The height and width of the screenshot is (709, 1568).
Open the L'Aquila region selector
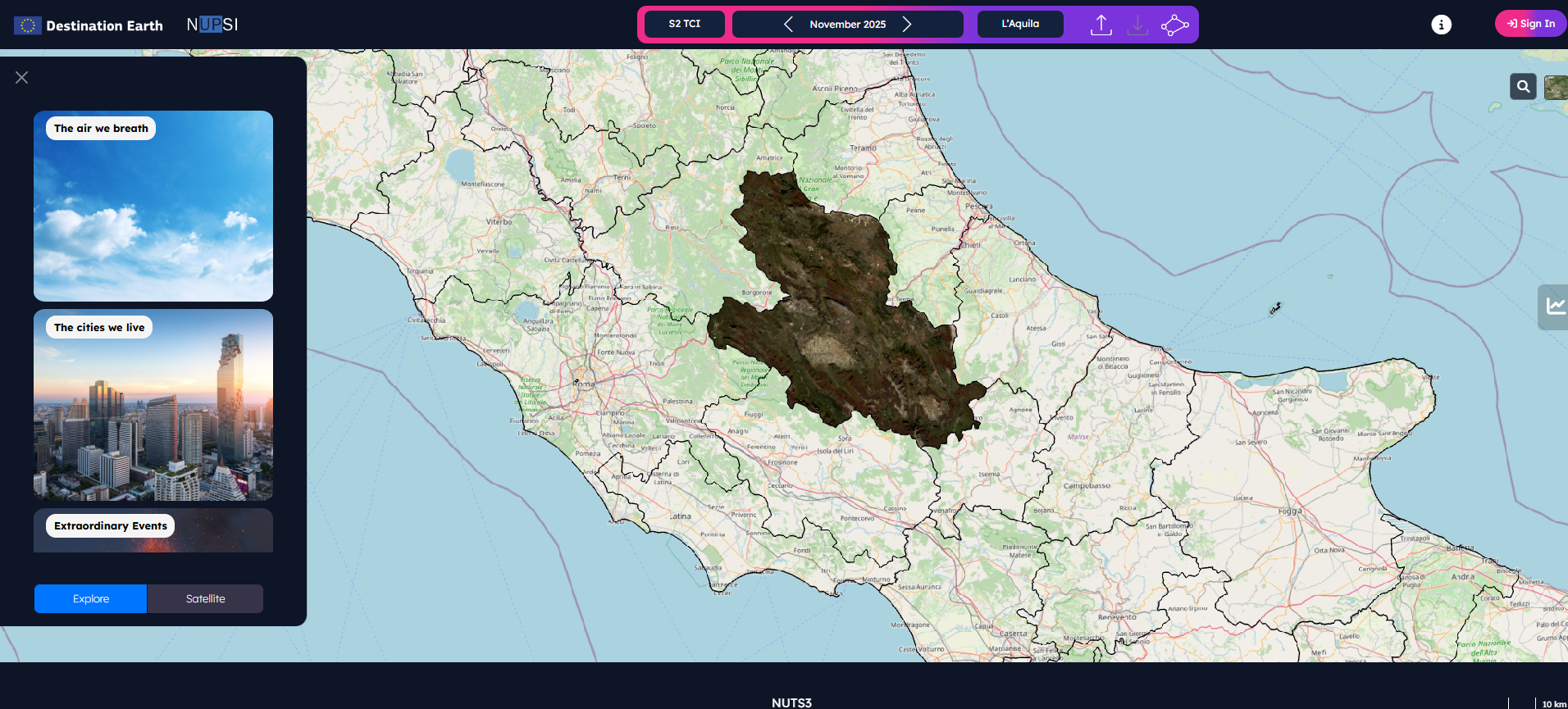pos(1020,24)
